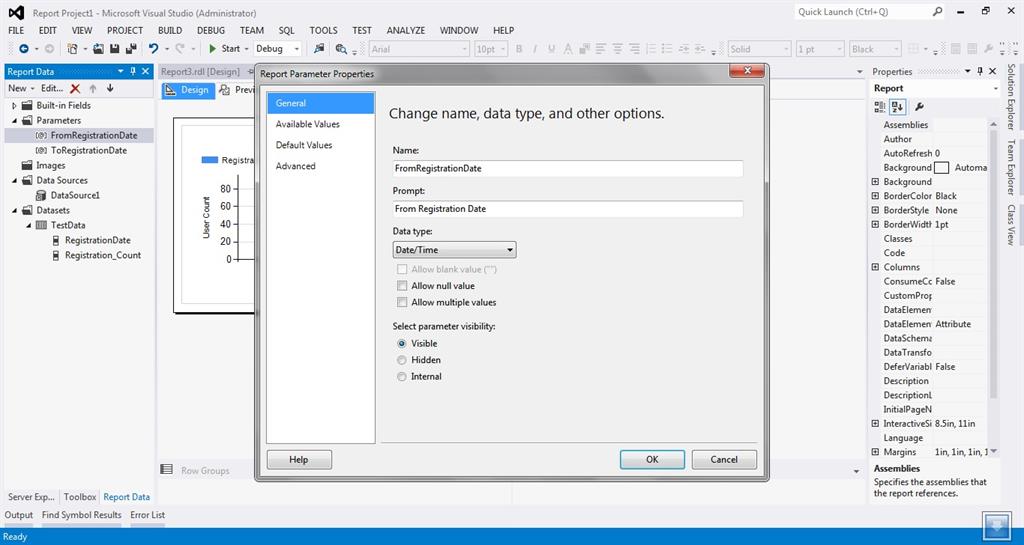Open the Debug configuration dropdown
Viewport: 1024px width, 545px height.
(x=278, y=48)
